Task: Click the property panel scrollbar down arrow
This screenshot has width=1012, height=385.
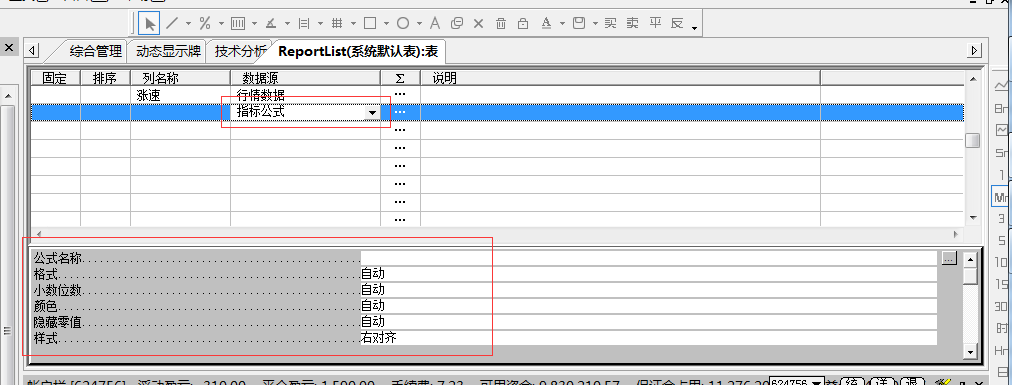Action: (x=970, y=351)
